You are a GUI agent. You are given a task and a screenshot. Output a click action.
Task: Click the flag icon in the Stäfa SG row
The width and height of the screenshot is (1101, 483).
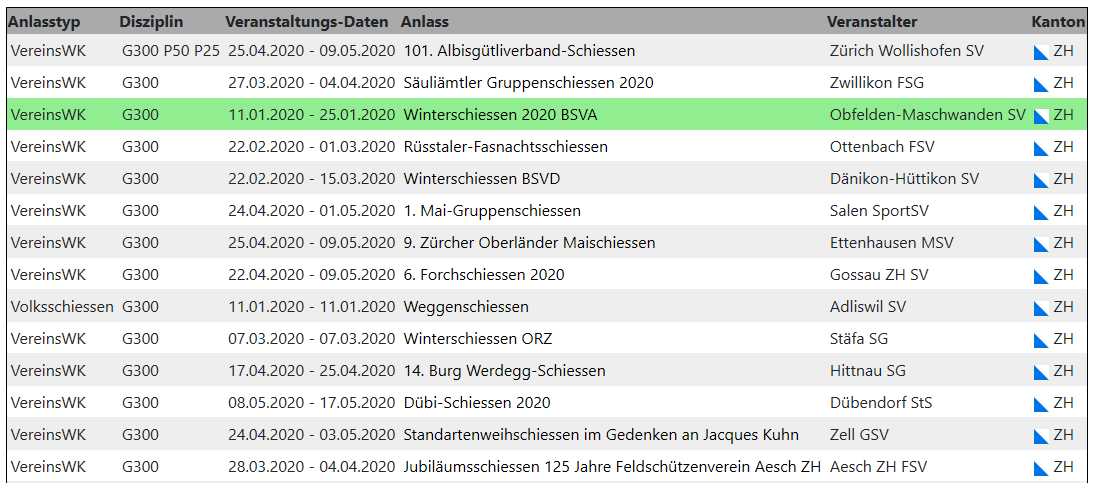(x=1041, y=340)
